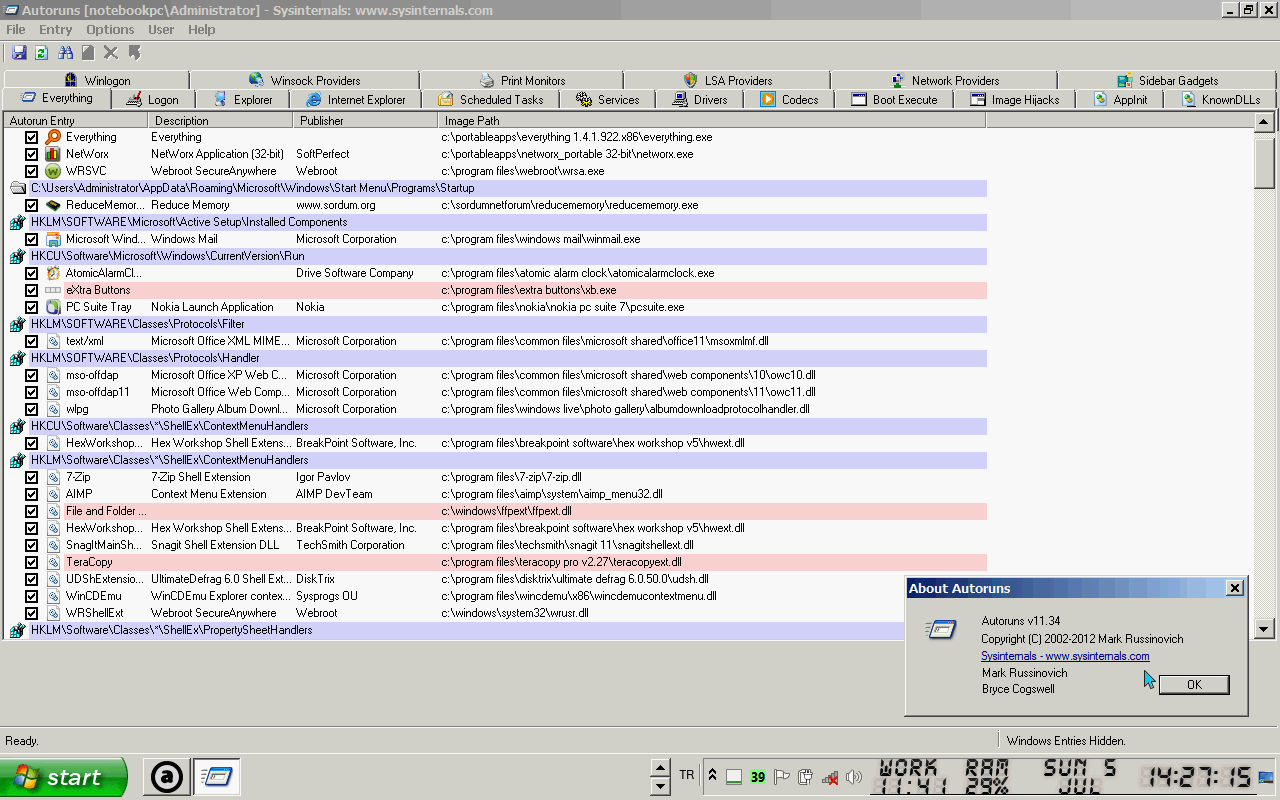
Task: Click the Autoruns taskbar button
Action: pos(218,777)
